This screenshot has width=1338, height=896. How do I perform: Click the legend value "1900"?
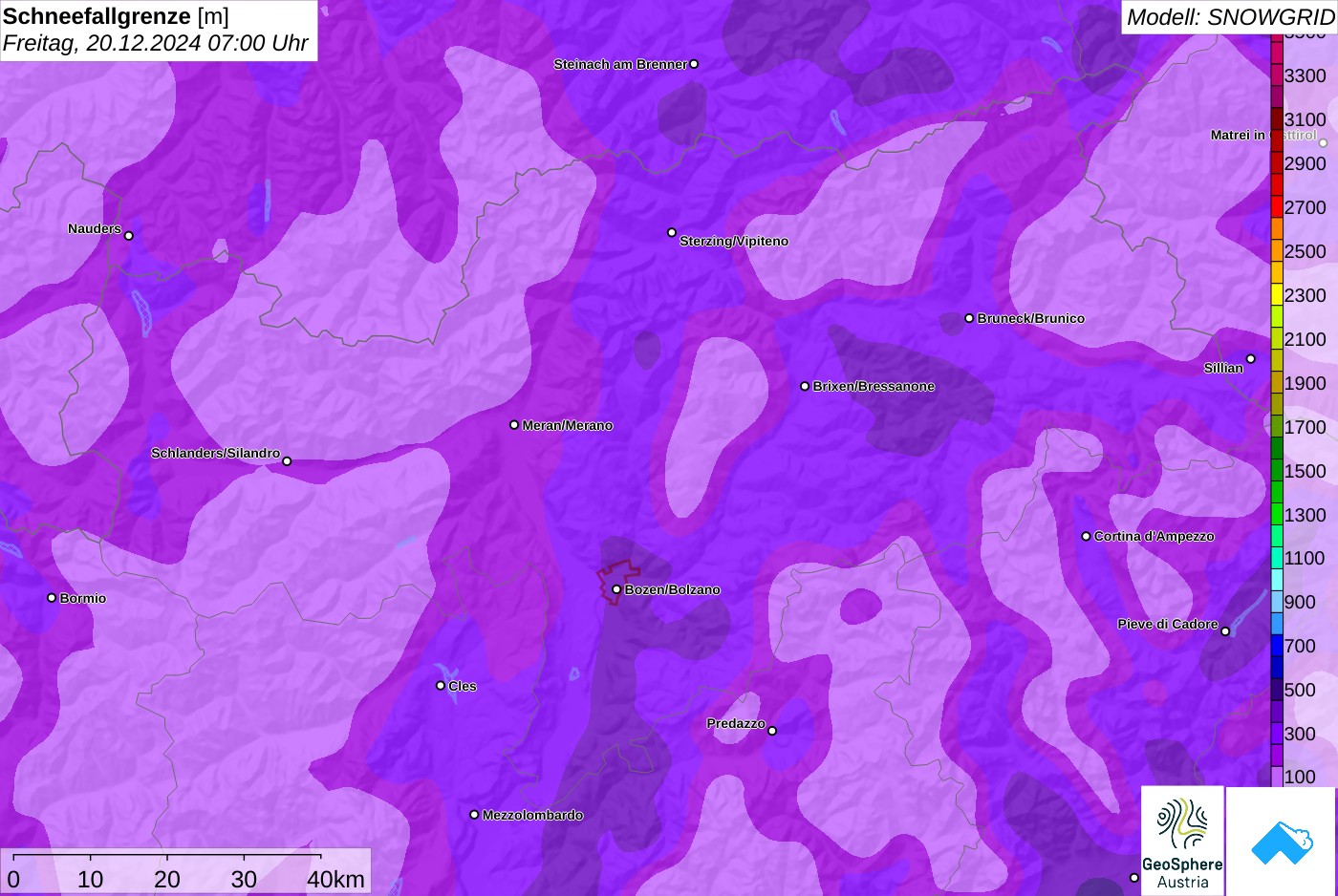point(1306,383)
